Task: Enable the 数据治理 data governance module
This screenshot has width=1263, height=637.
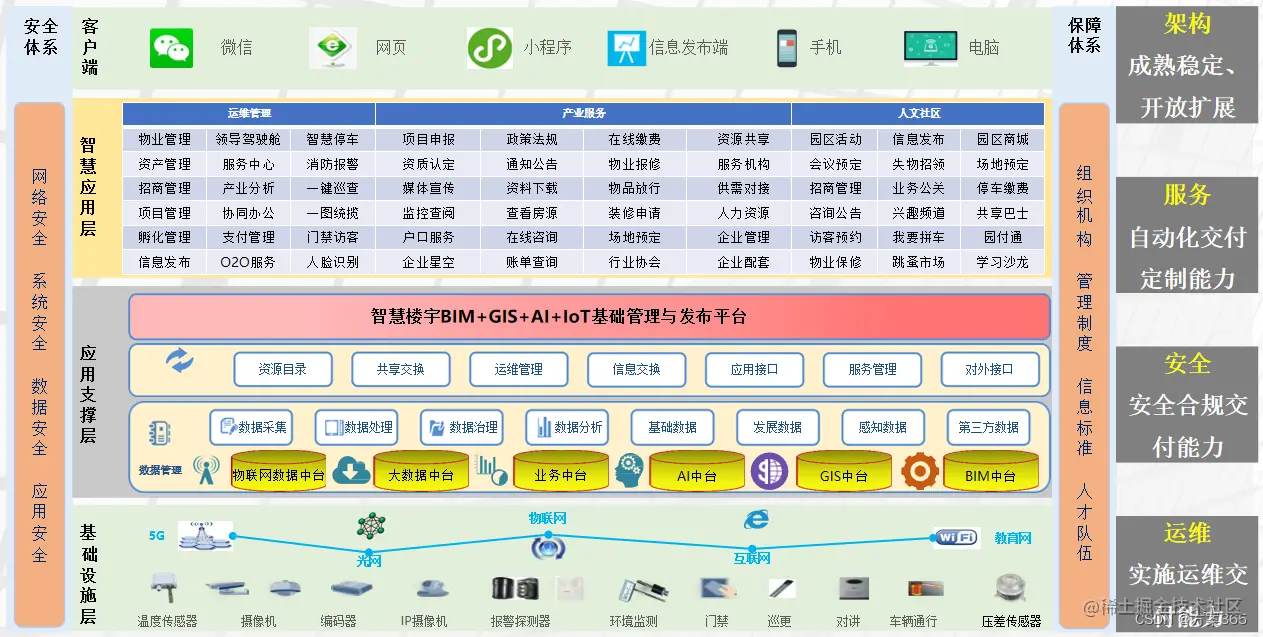Action: click(x=462, y=427)
